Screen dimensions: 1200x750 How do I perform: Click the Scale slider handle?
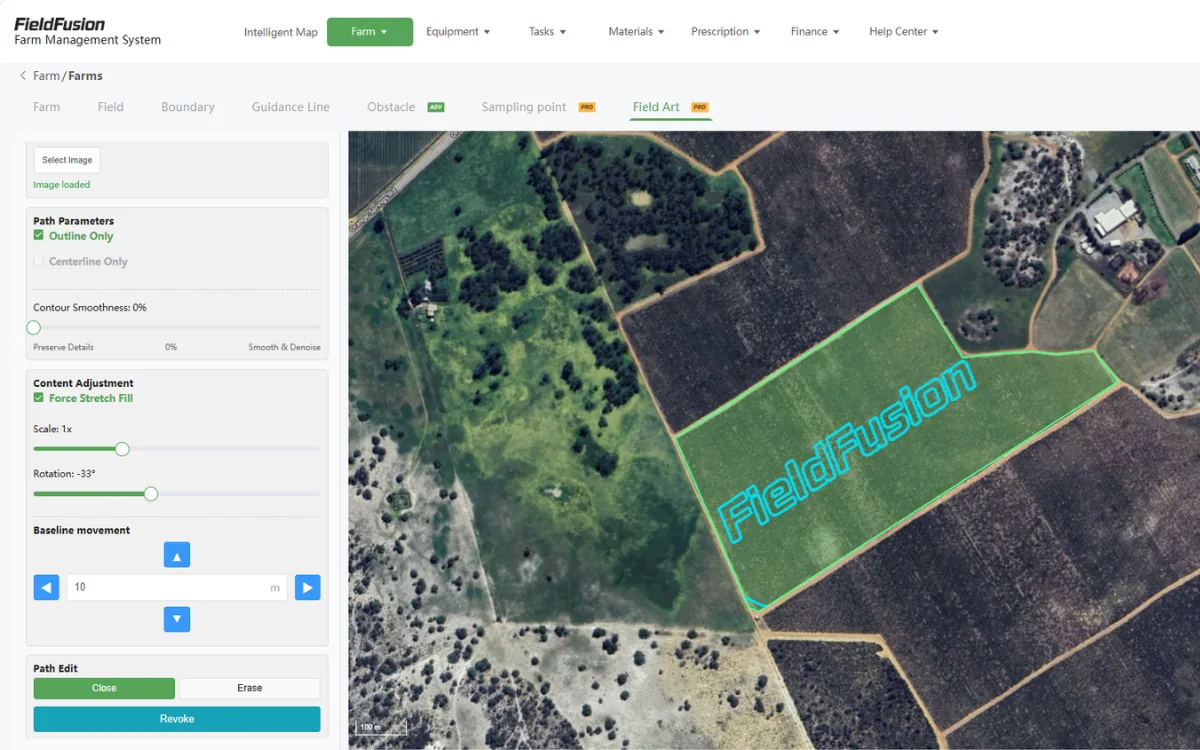point(122,449)
